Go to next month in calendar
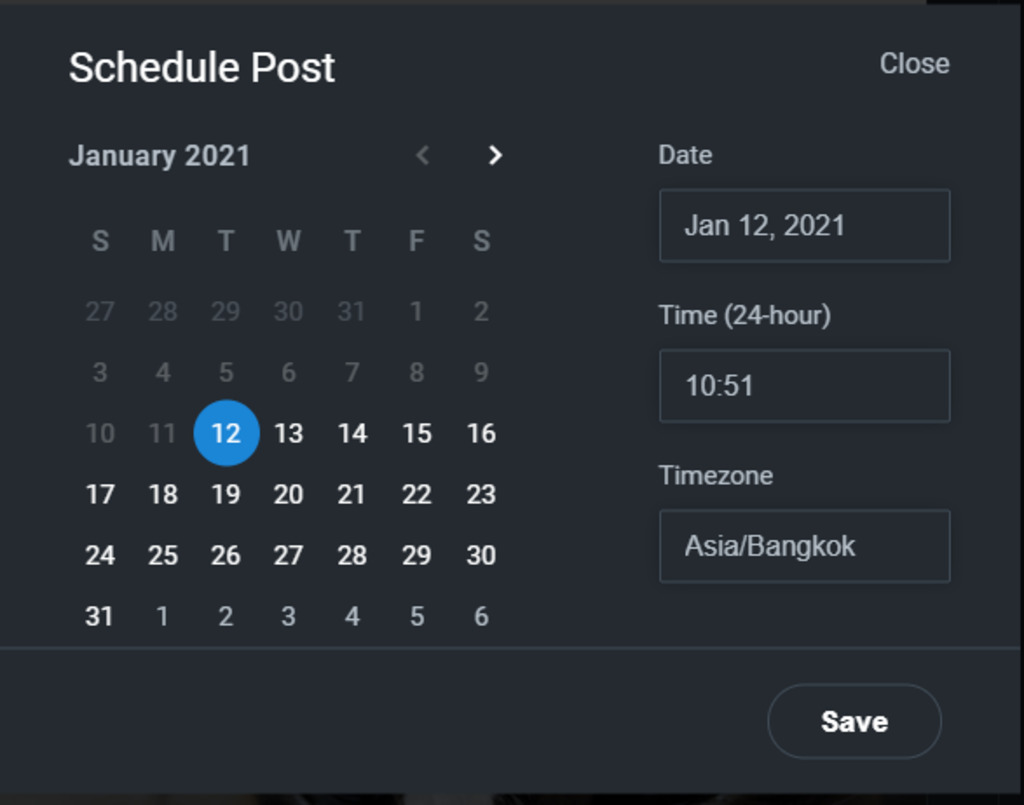This screenshot has width=1024, height=805. pos(494,155)
